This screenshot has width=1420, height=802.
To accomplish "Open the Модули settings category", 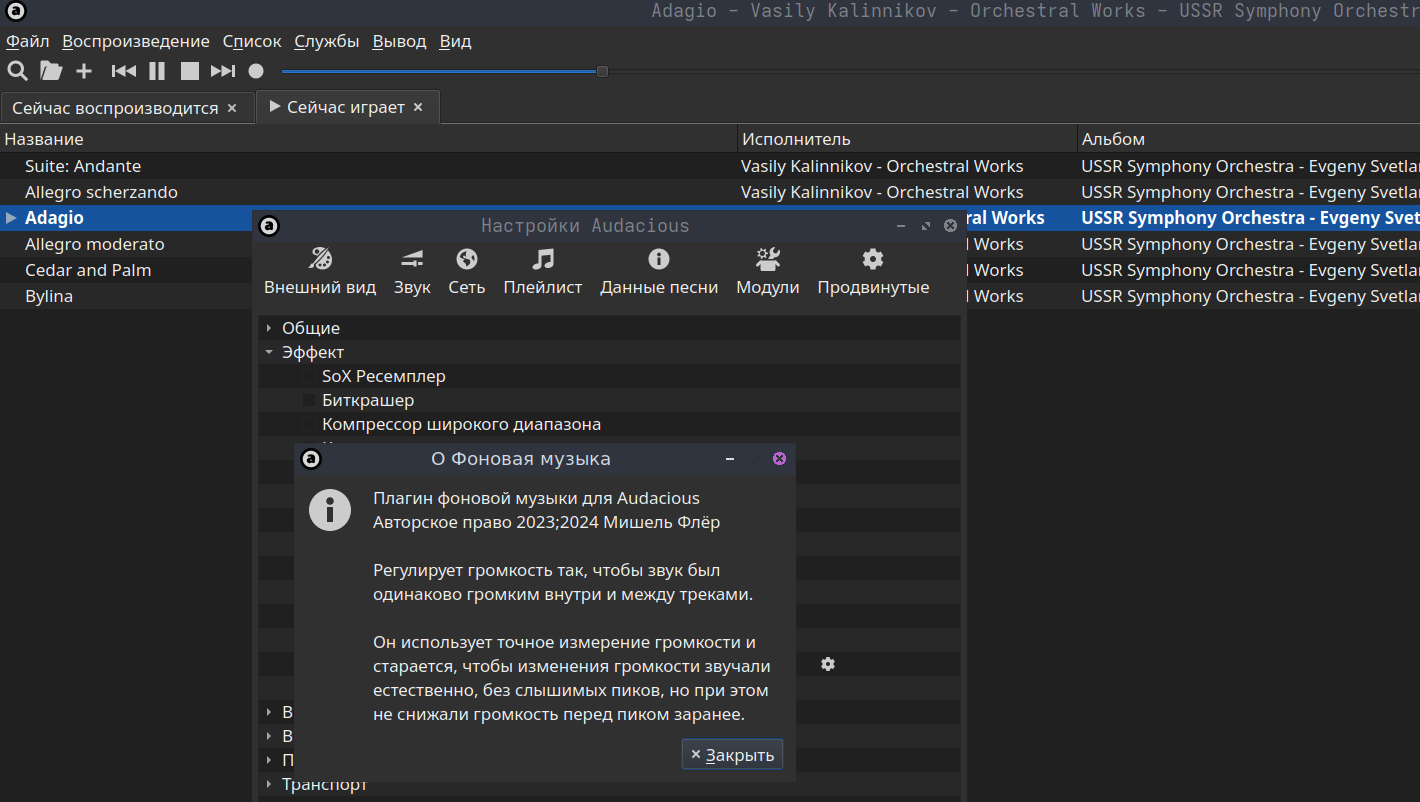I will pos(767,272).
